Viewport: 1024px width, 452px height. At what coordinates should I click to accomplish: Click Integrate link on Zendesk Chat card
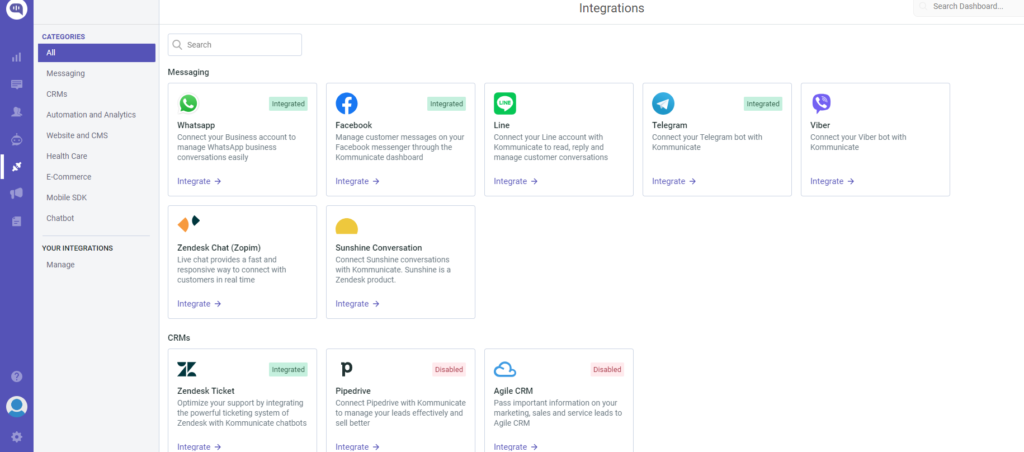click(x=199, y=304)
